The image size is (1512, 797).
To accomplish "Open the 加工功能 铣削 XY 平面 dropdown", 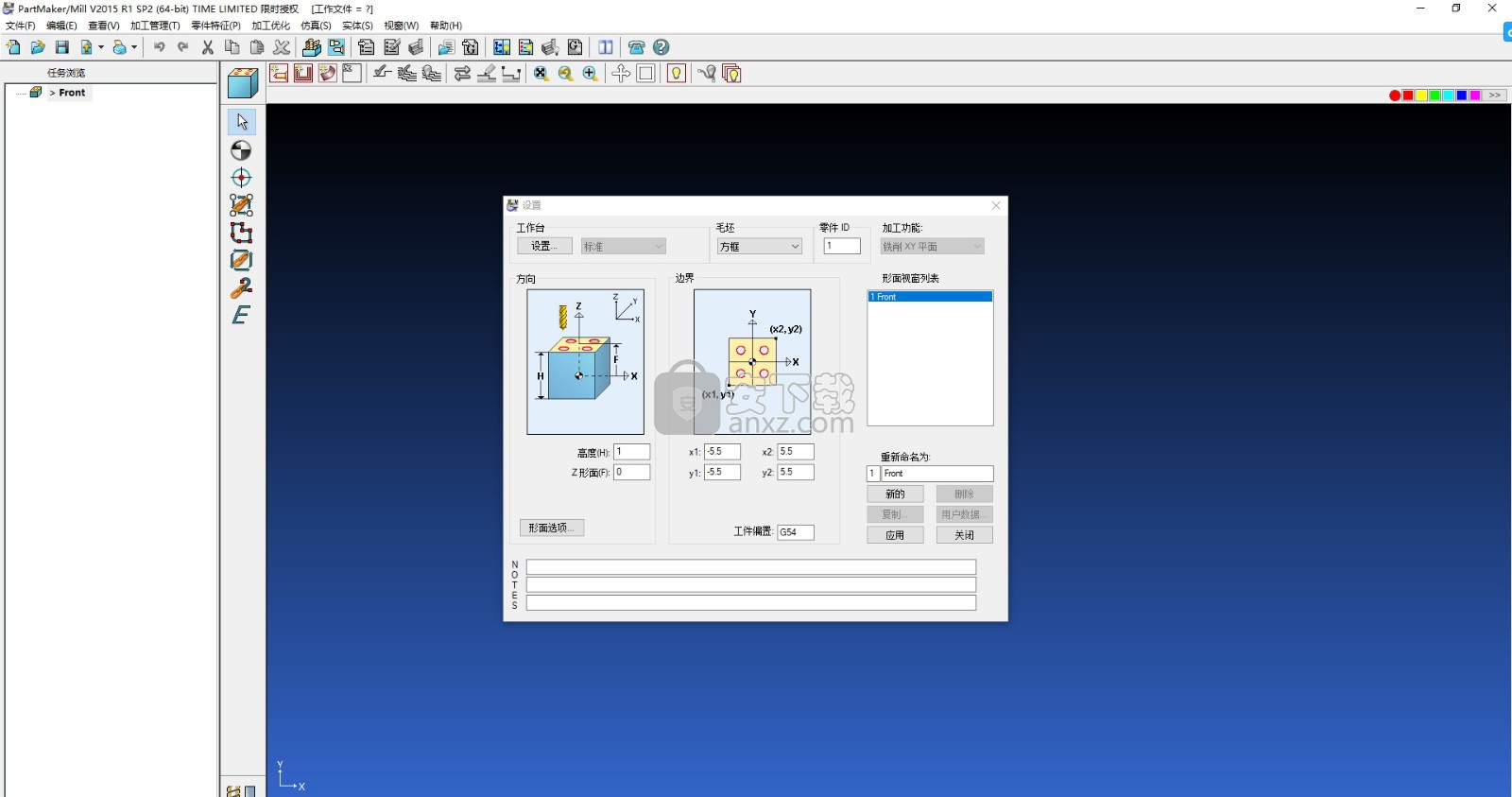I will pos(933,247).
